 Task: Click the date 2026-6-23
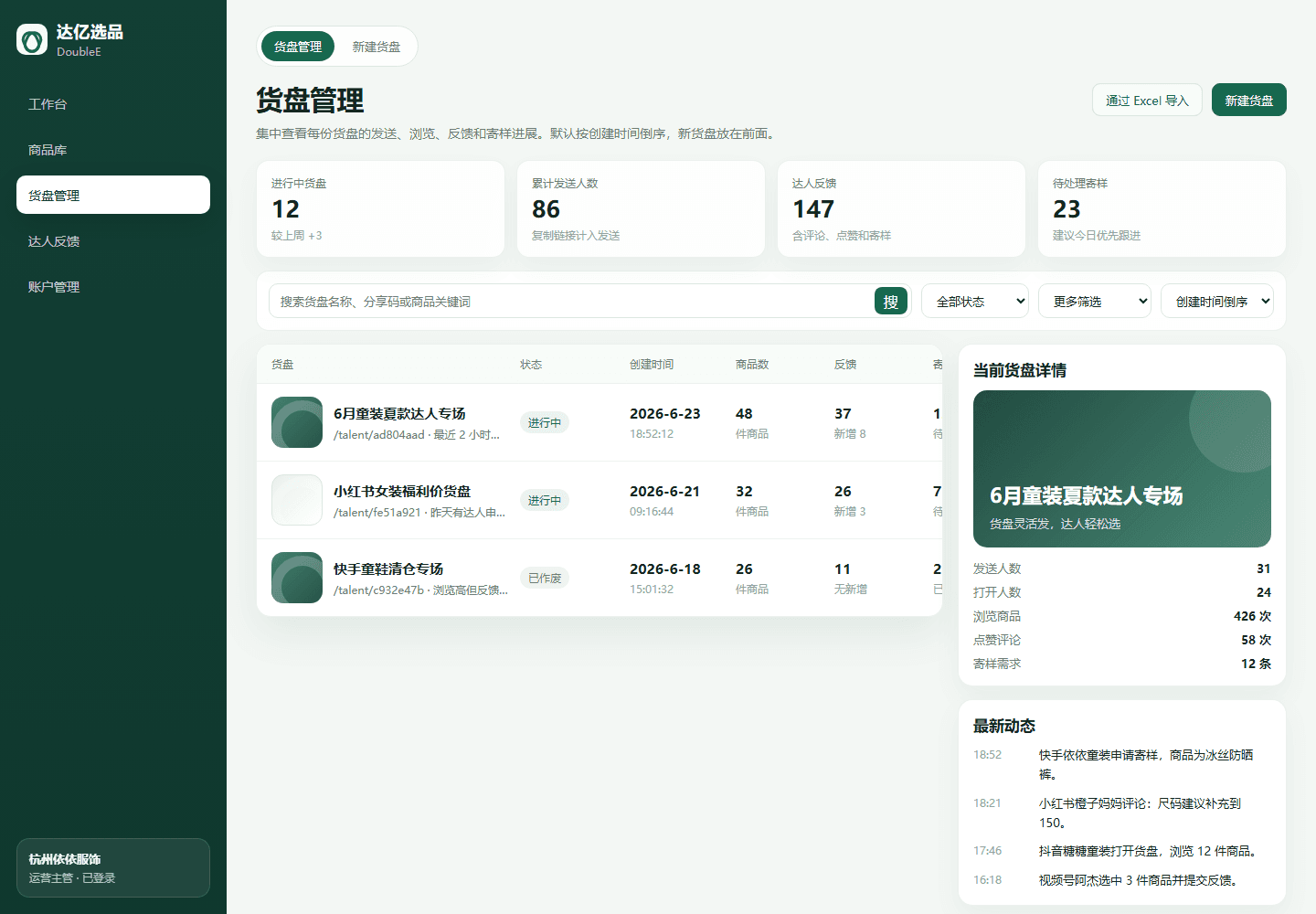pyautogui.click(x=665, y=413)
